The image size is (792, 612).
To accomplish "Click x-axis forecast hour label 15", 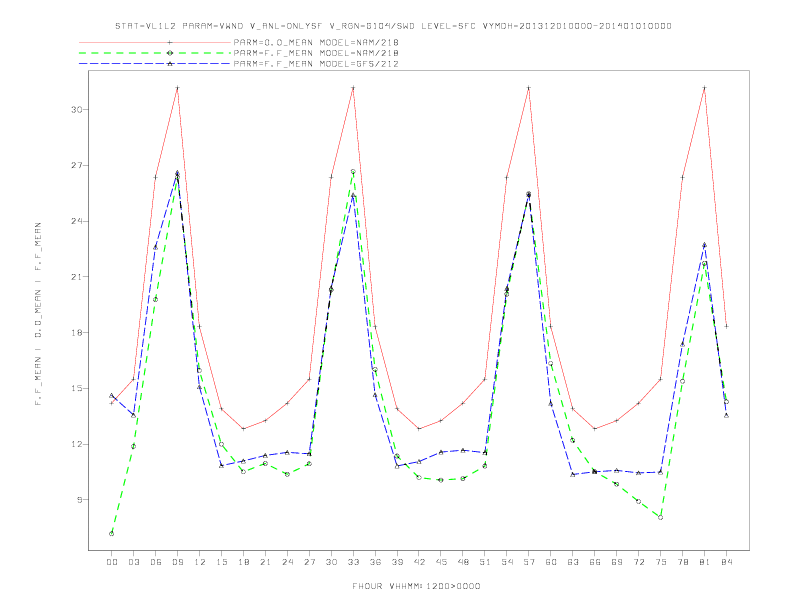I will pyautogui.click(x=221, y=562).
